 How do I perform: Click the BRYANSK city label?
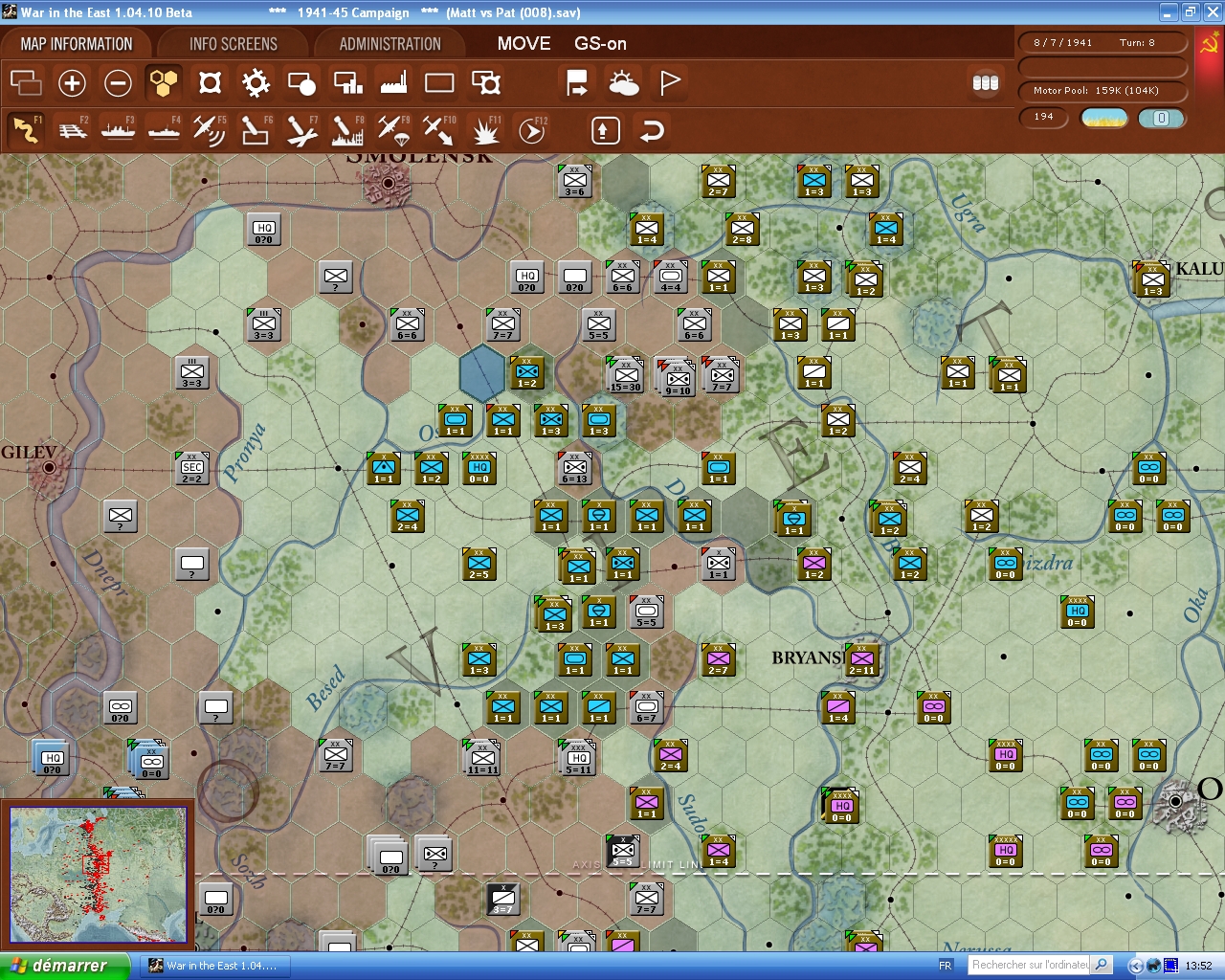807,658
